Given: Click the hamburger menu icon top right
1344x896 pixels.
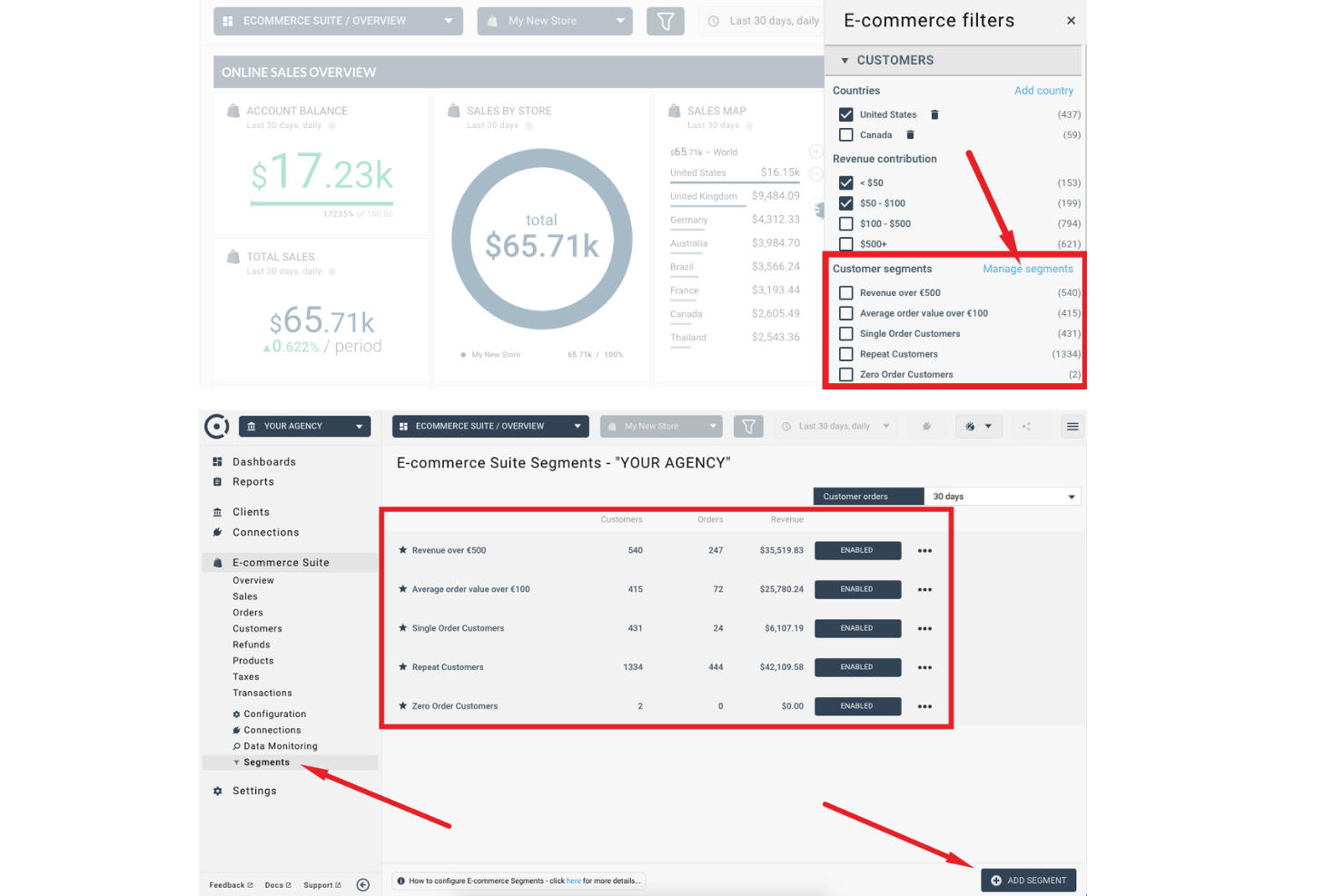Looking at the screenshot, I should click(1072, 426).
